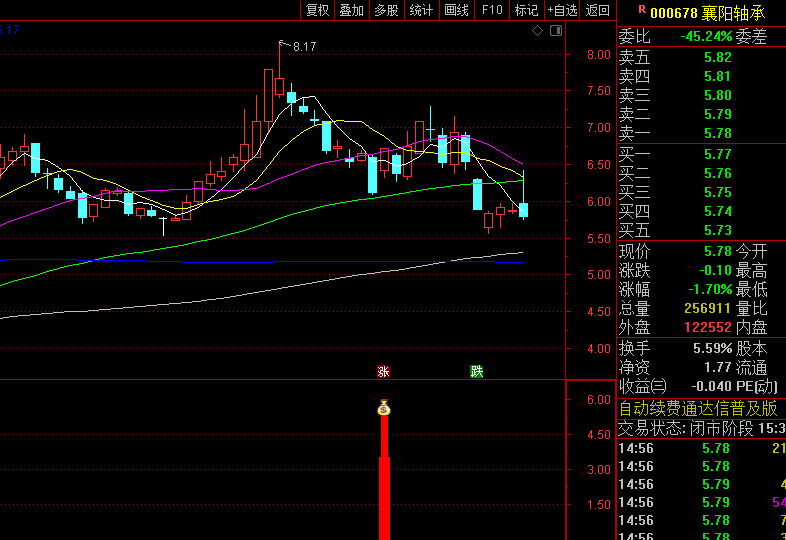Select the 买五 price 5.73
Image resolution: width=786 pixels, height=540 pixels.
pyautogui.click(x=718, y=230)
